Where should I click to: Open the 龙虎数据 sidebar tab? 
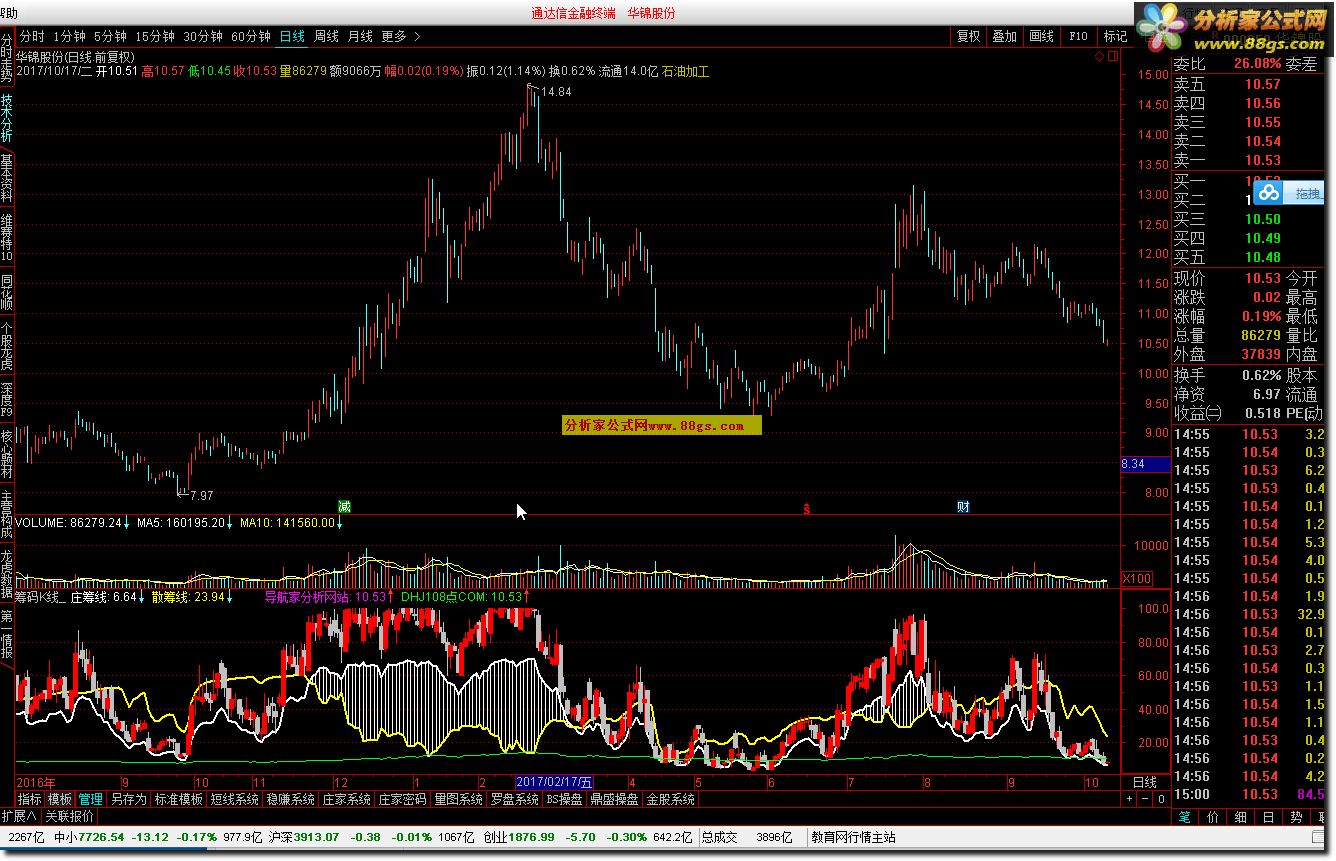(7, 575)
